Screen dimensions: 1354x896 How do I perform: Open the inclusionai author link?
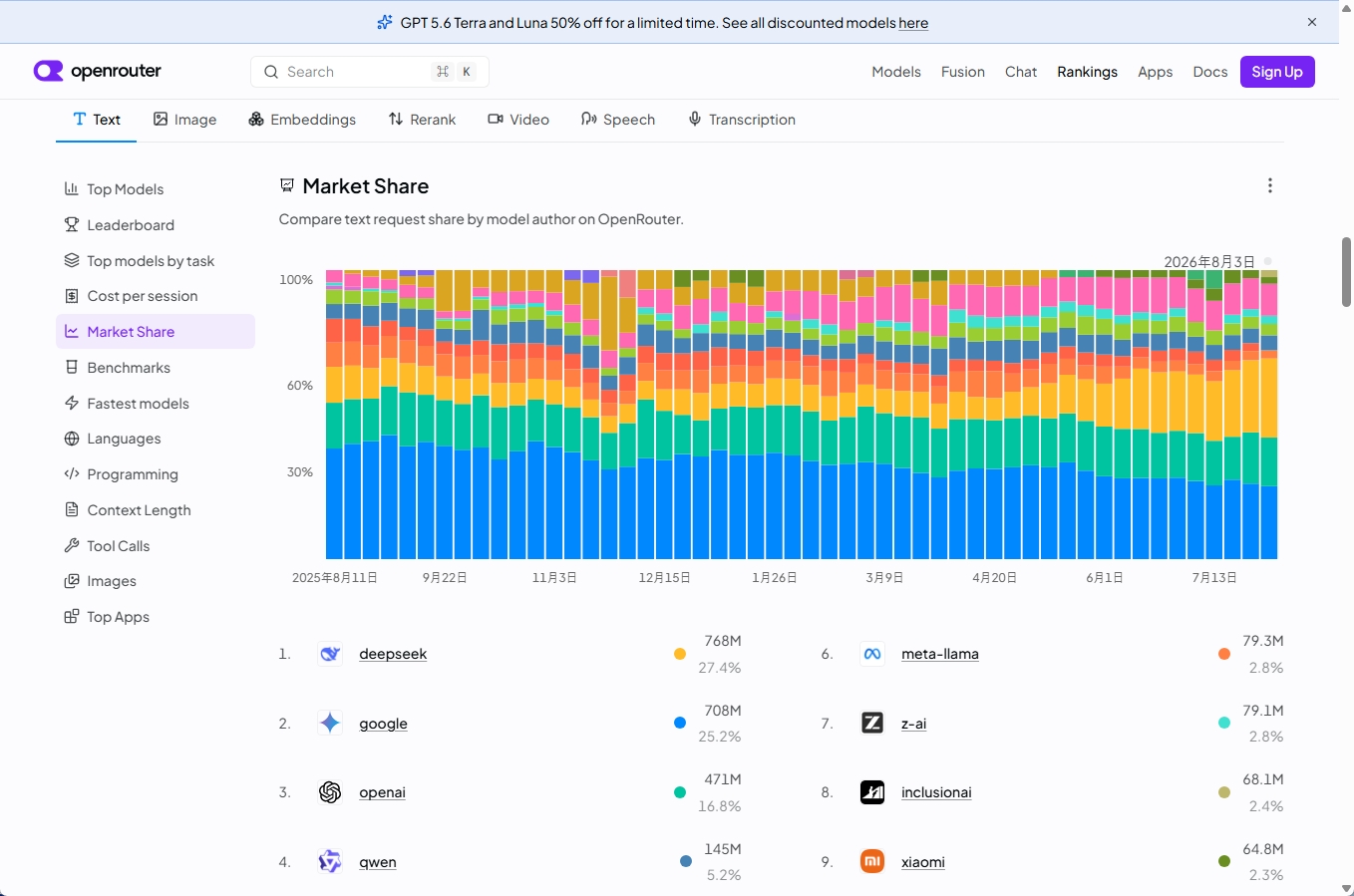(936, 792)
